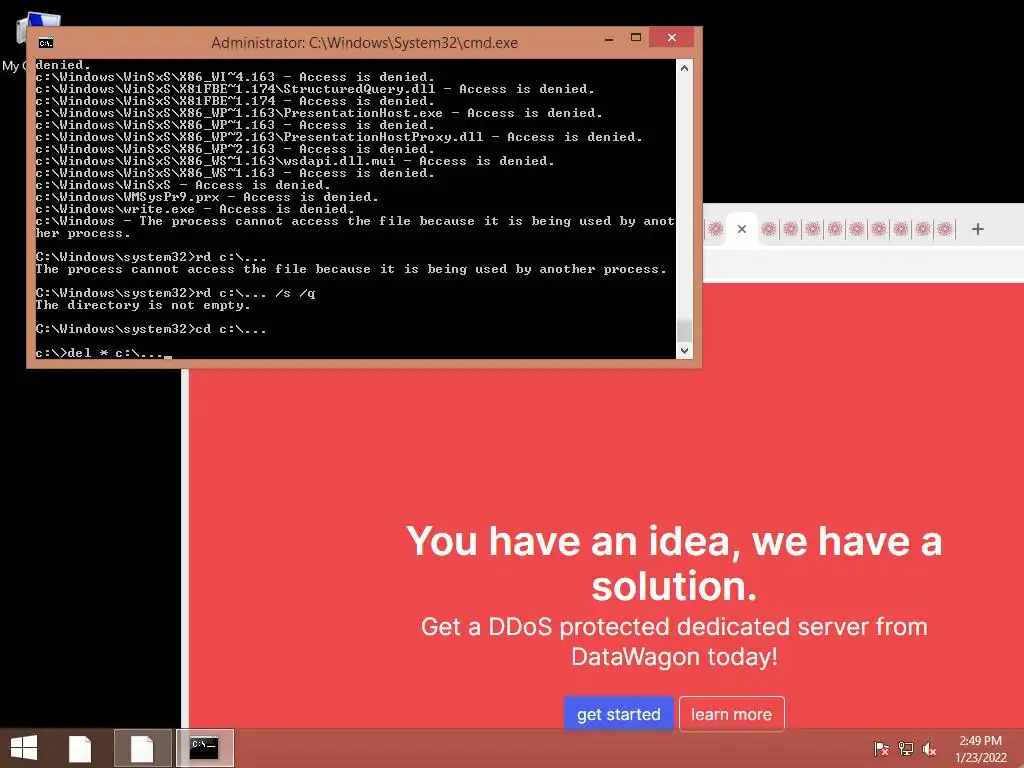Click the 'WMSysPr9.prx - Access is denied.' line
1024x768 pixels.
tap(207, 197)
